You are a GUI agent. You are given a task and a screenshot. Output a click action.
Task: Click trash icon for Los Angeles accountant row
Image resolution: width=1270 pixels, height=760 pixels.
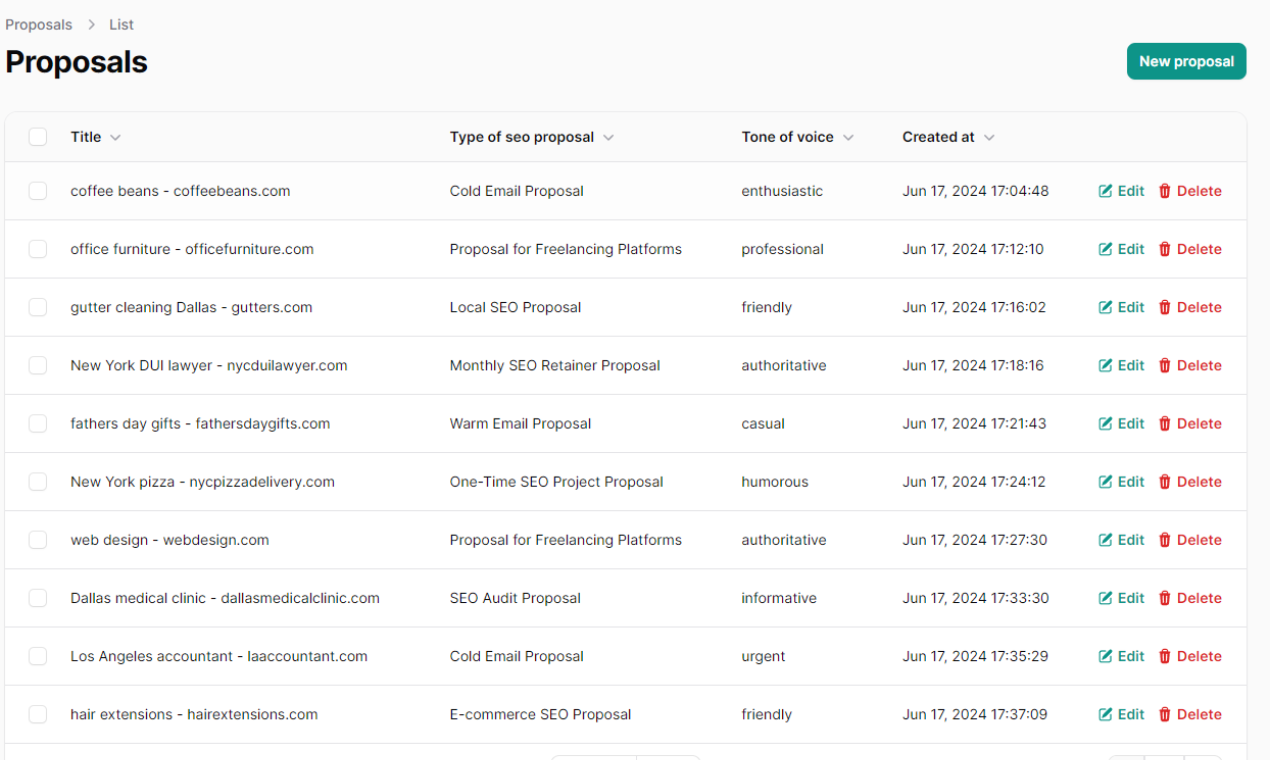[1164, 656]
